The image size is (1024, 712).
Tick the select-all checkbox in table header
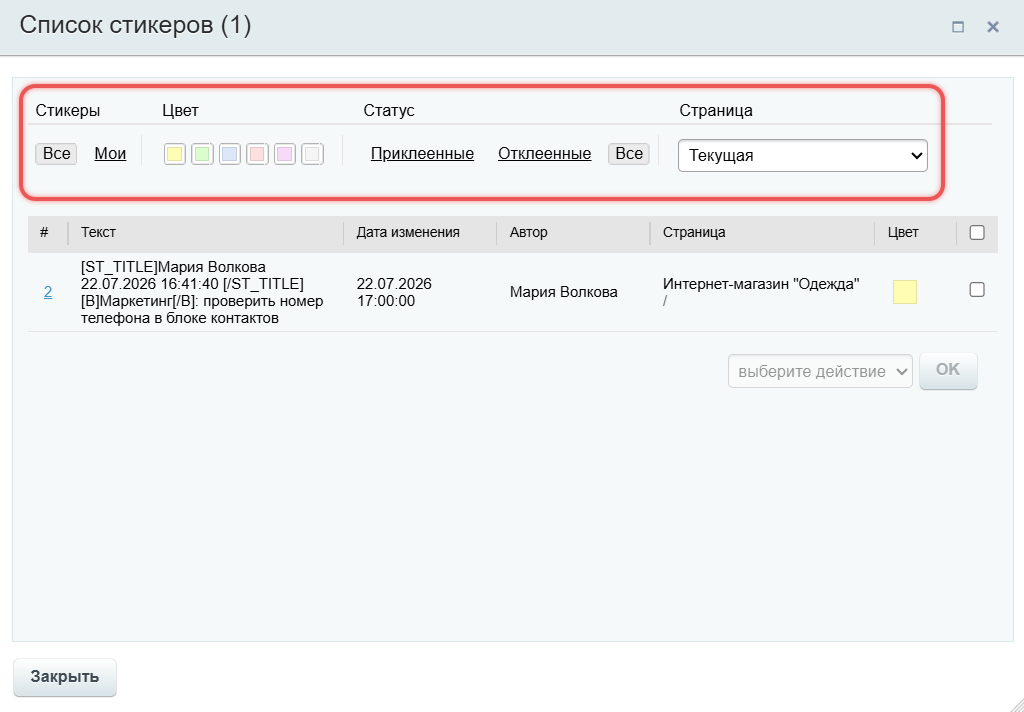click(x=977, y=233)
